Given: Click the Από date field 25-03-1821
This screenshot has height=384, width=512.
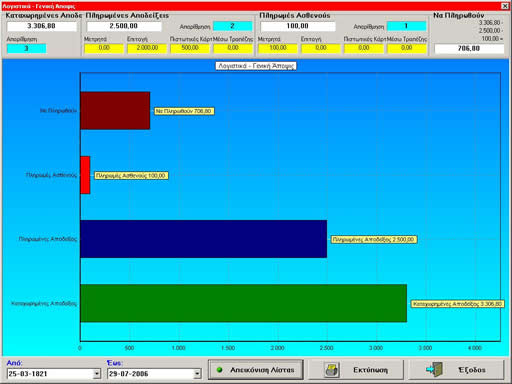Looking at the screenshot, I should (x=50, y=374).
